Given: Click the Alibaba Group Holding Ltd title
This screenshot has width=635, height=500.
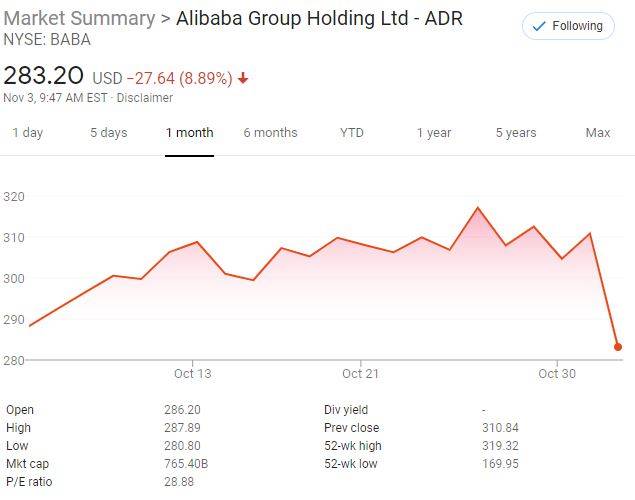Looking at the screenshot, I should 319,19.
